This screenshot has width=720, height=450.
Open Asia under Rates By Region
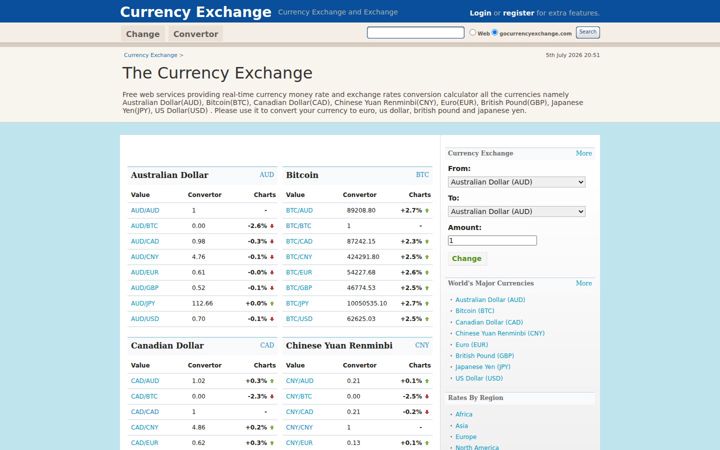(461, 426)
